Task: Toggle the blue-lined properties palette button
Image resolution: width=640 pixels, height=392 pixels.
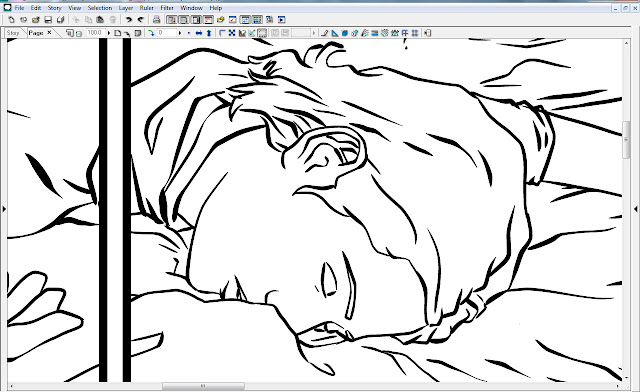Action: [245, 20]
